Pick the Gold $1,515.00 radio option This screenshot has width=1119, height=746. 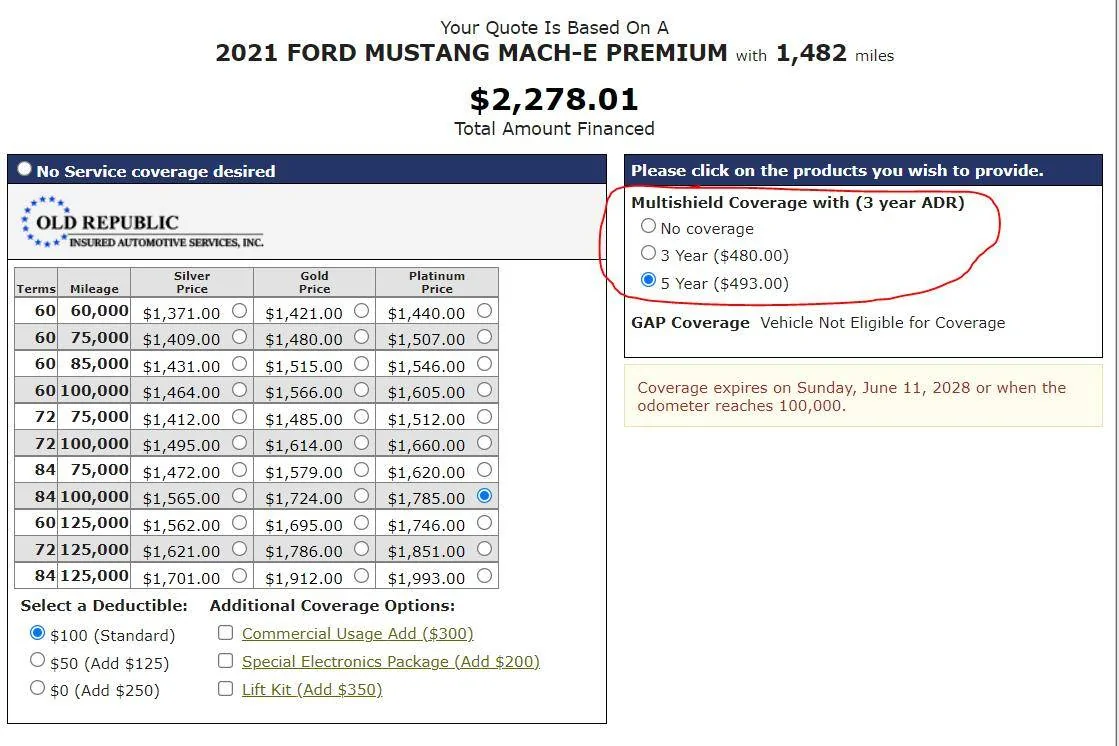tap(362, 363)
